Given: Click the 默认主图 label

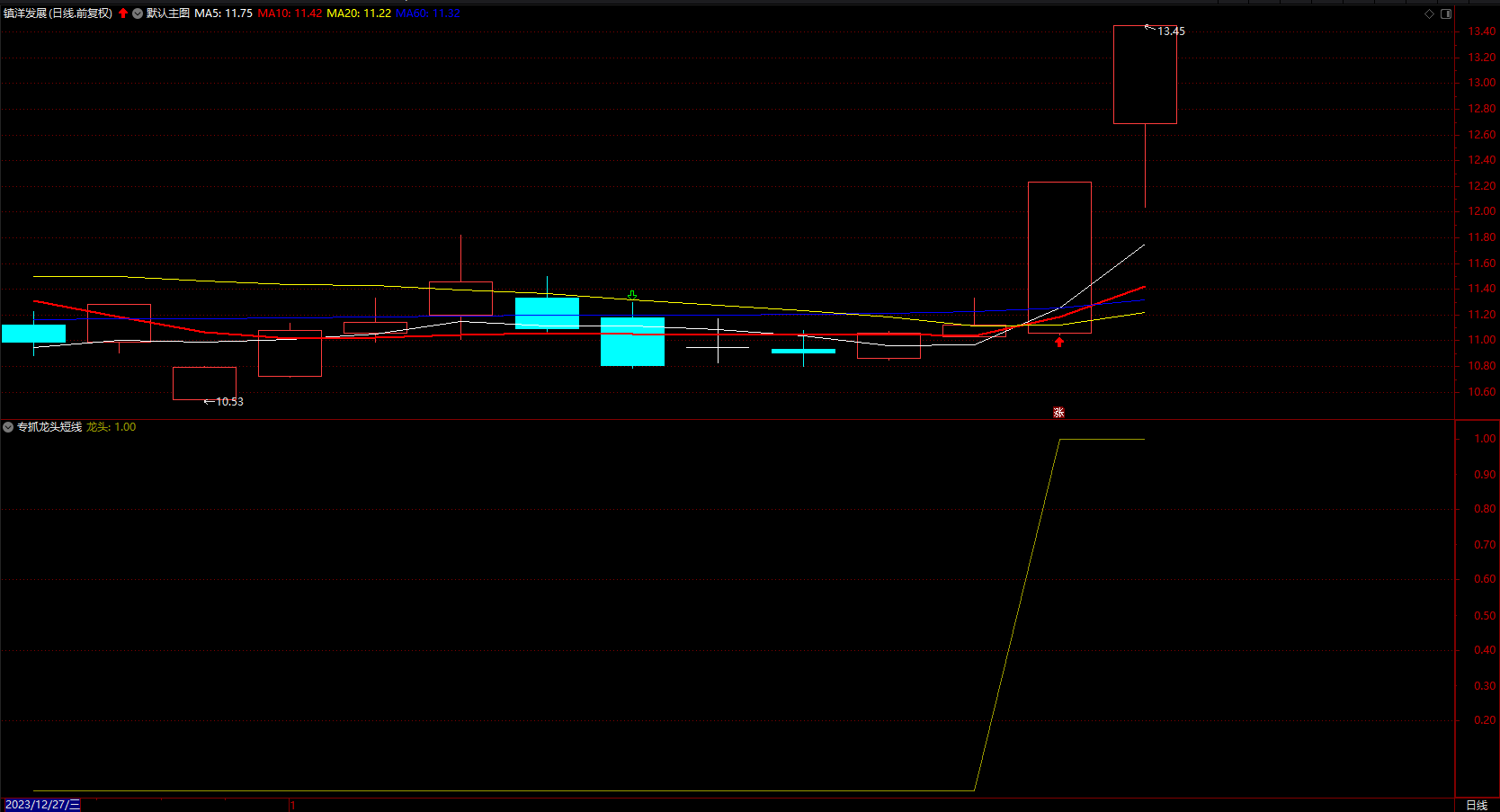Looking at the screenshot, I should click(168, 13).
